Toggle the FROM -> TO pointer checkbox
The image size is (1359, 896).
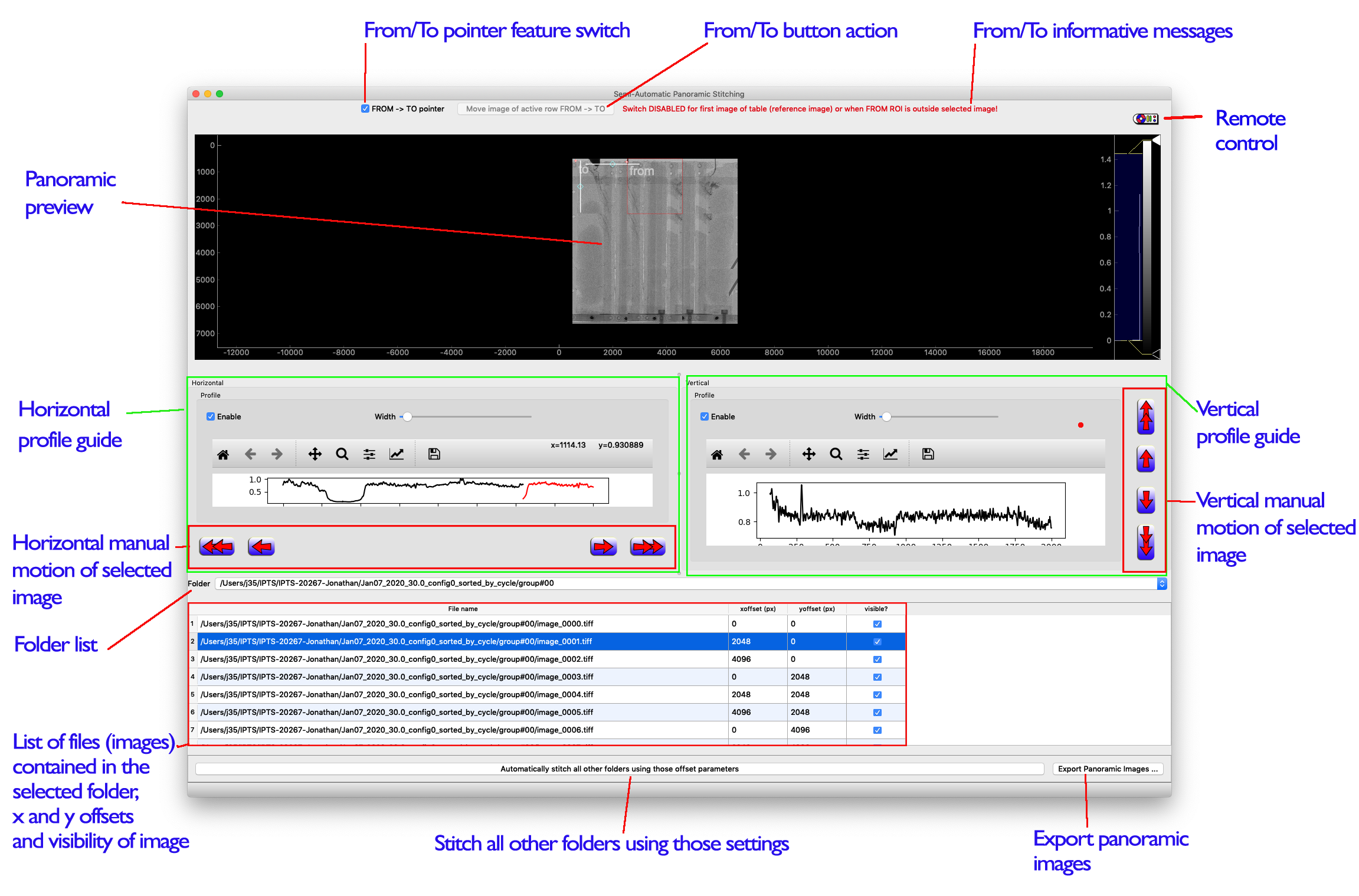365,109
